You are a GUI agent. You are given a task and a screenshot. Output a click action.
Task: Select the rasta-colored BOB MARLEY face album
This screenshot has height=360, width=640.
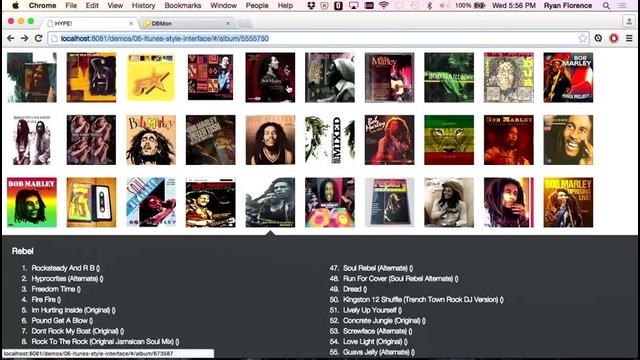(x=32, y=202)
